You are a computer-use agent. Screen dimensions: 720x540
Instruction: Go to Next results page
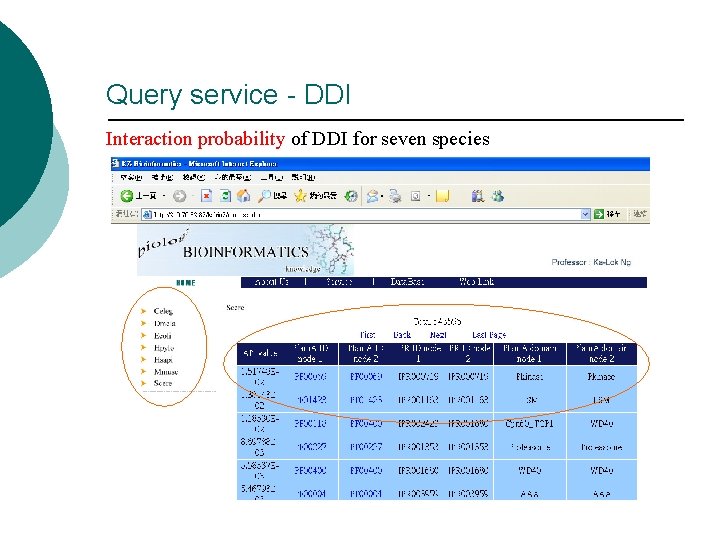click(x=438, y=335)
